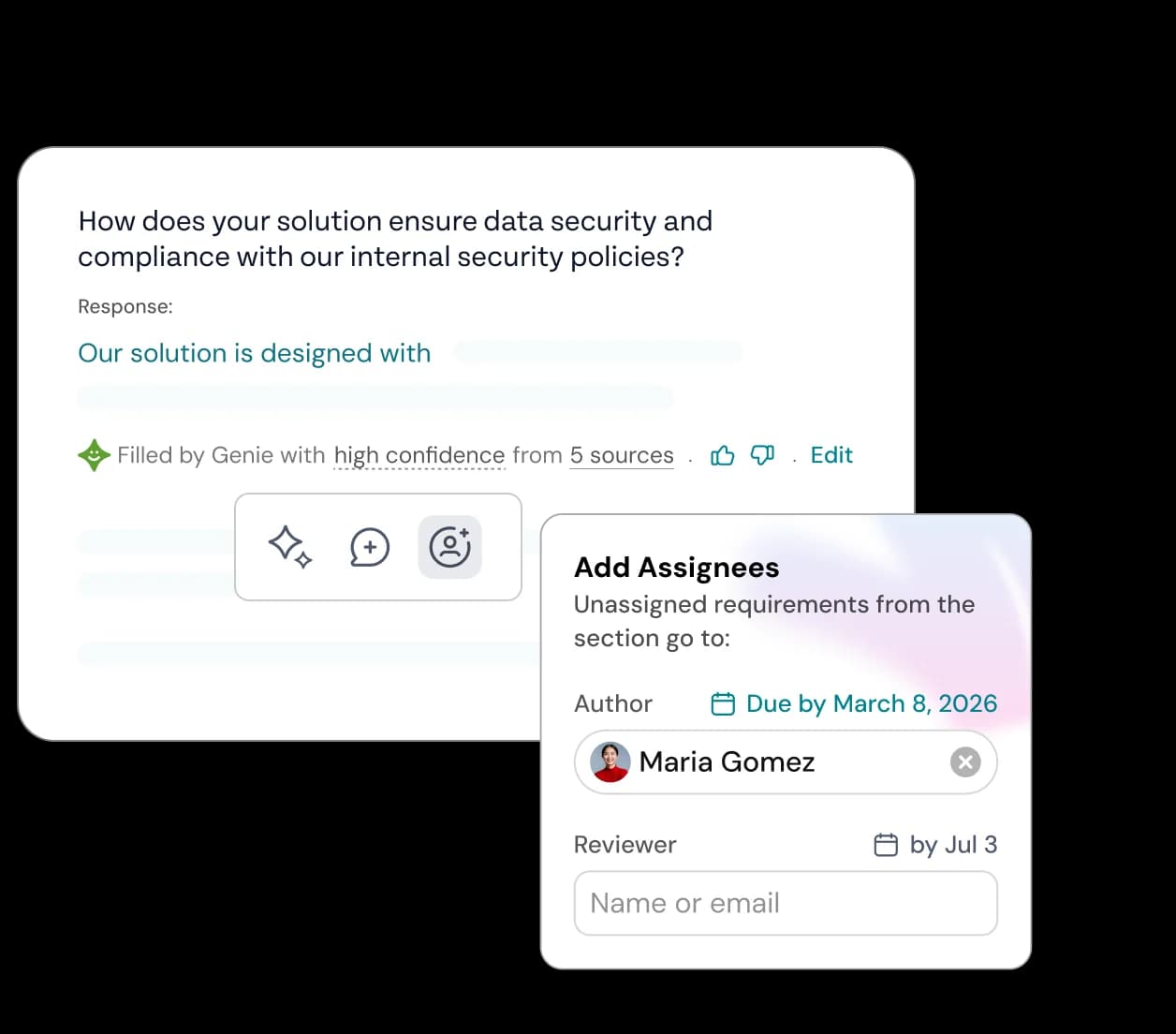Viewport: 1176px width, 1034px height.
Task: Select Maria Gomez's profile avatar
Action: click(x=610, y=761)
